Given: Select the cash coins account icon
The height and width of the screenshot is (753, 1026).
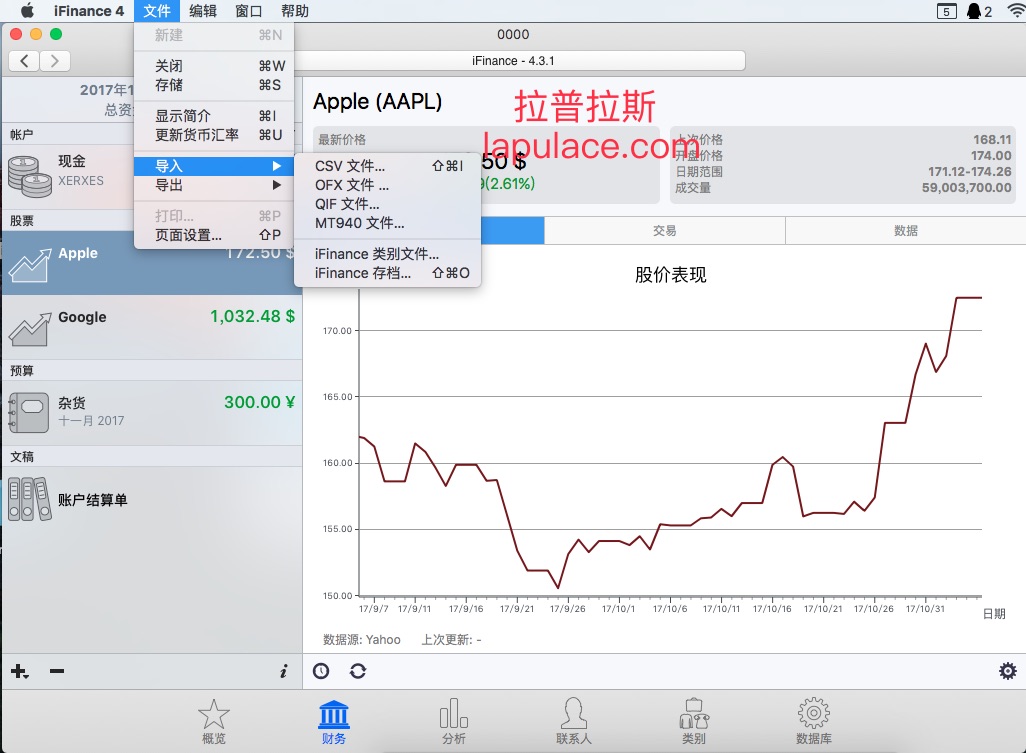Looking at the screenshot, I should (x=29, y=176).
